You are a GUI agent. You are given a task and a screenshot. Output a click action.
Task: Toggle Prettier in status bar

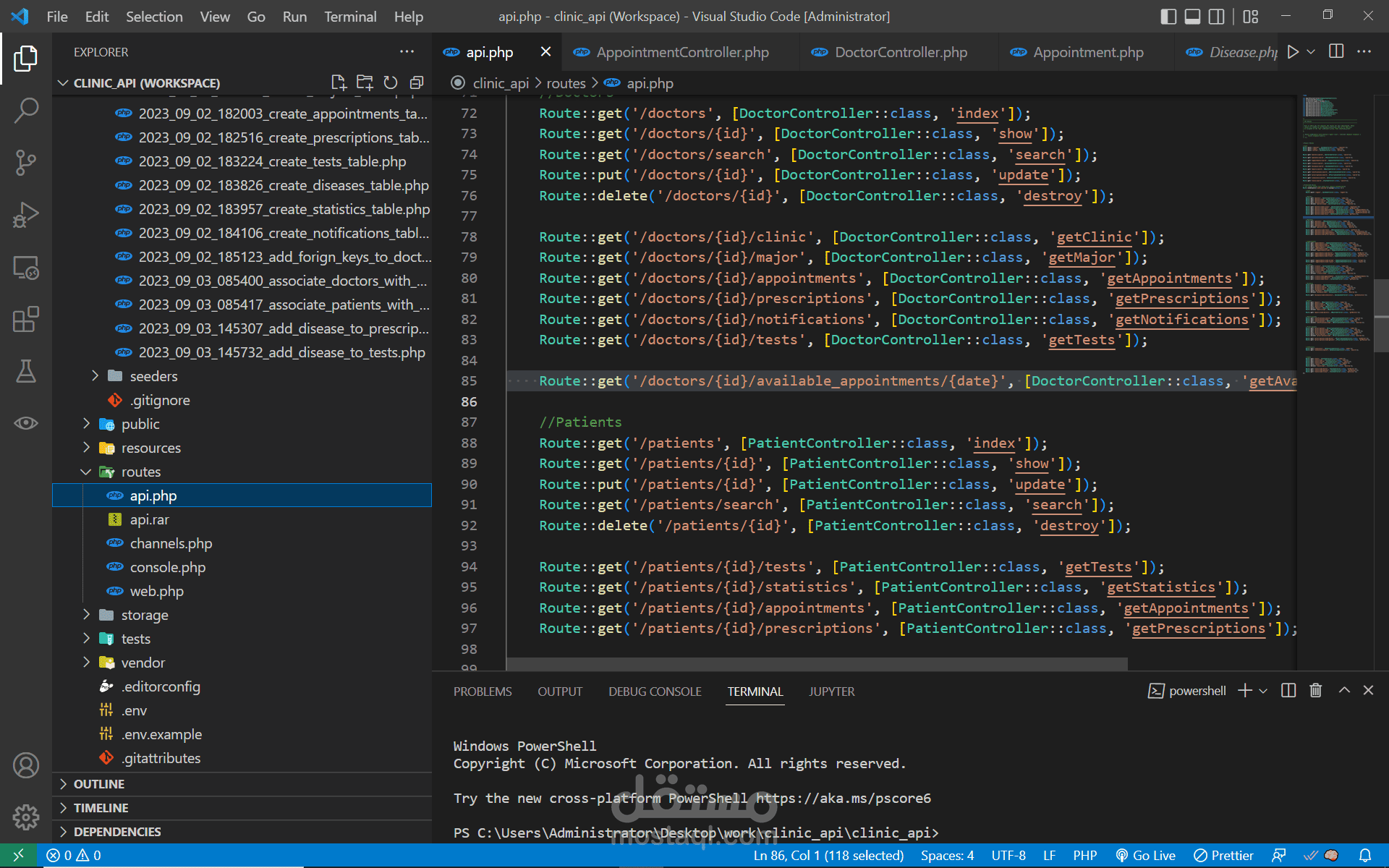(x=1223, y=855)
